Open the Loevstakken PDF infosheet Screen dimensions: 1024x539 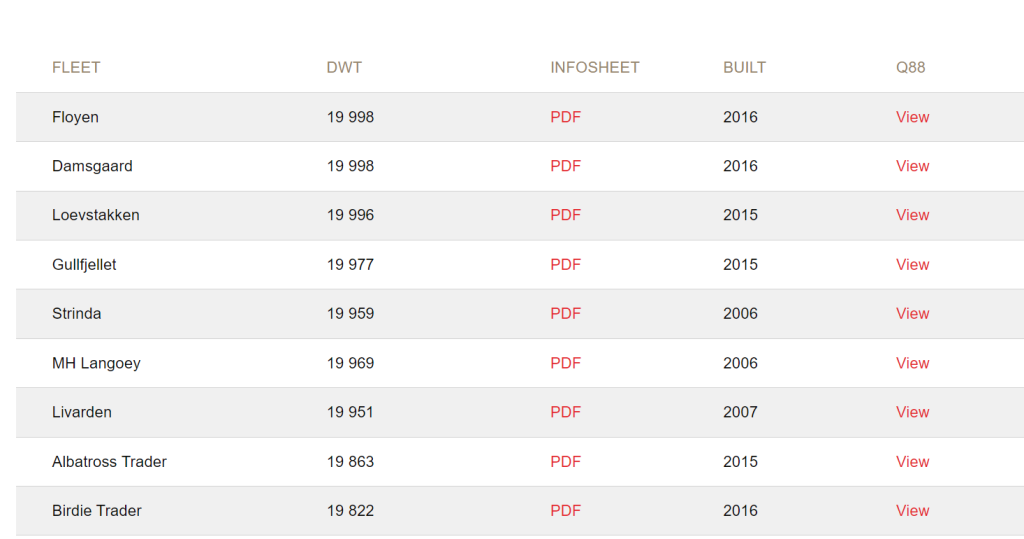(565, 215)
